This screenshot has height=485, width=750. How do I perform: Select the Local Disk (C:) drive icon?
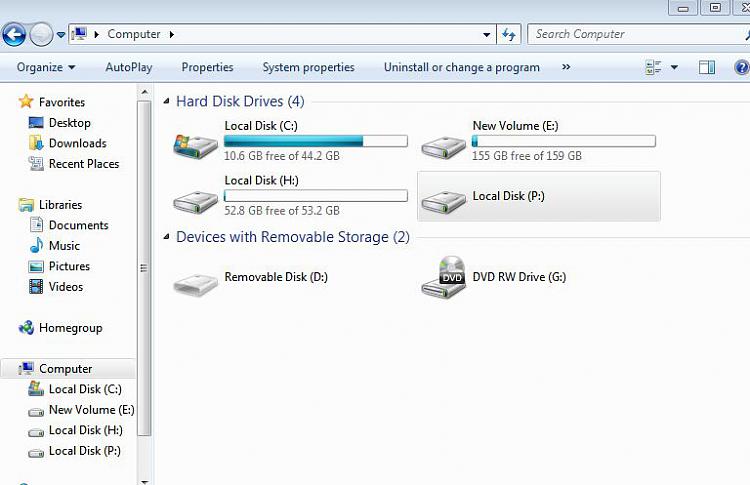195,145
